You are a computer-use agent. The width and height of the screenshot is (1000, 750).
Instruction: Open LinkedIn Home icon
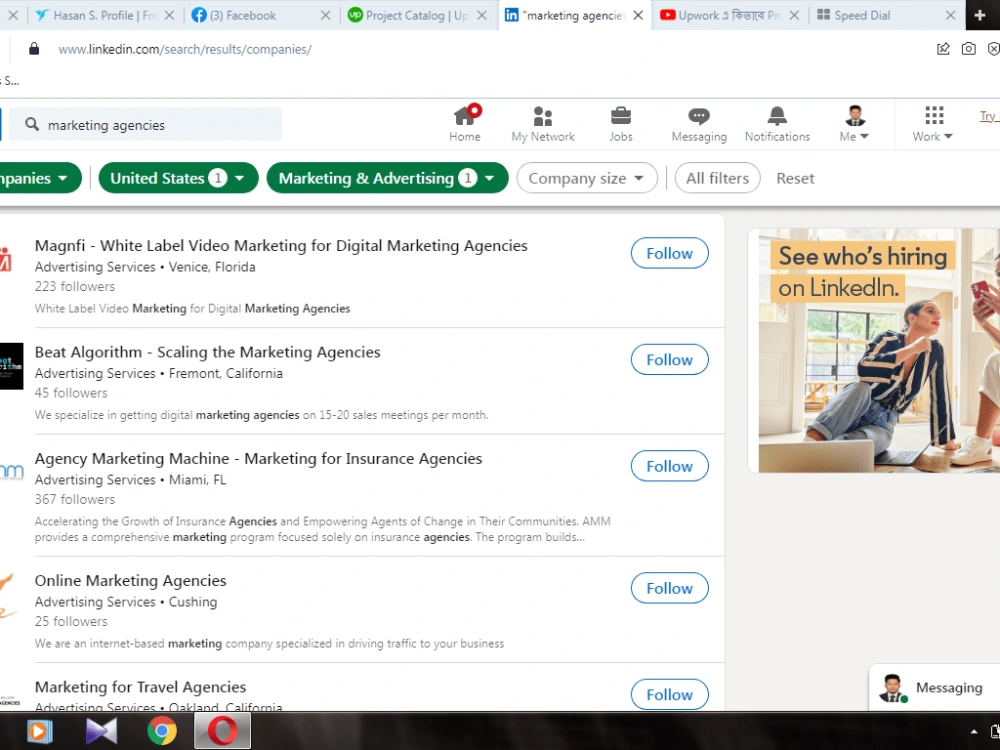point(465,123)
